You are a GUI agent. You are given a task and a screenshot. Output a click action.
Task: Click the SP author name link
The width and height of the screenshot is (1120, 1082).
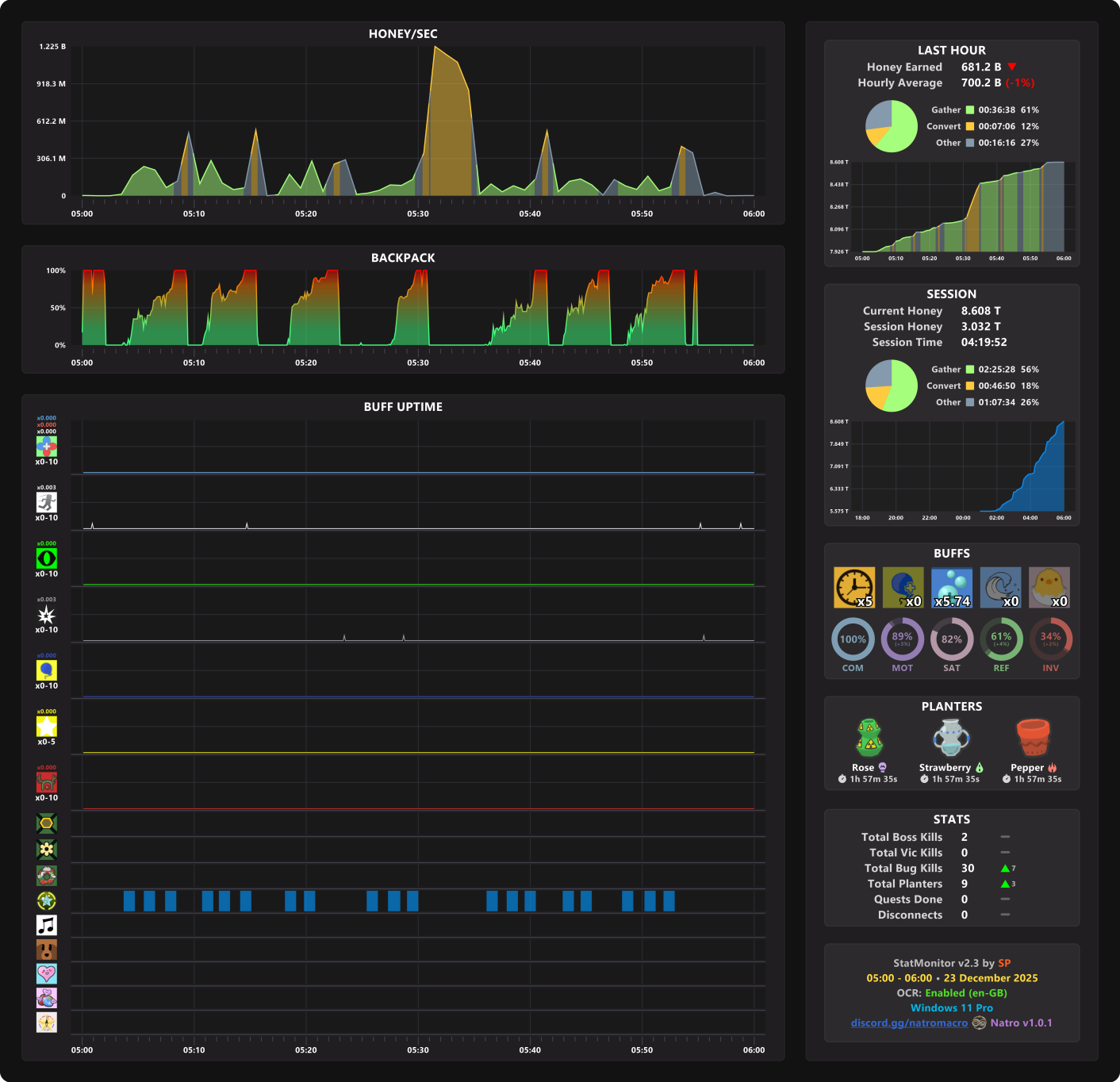pos(1004,963)
